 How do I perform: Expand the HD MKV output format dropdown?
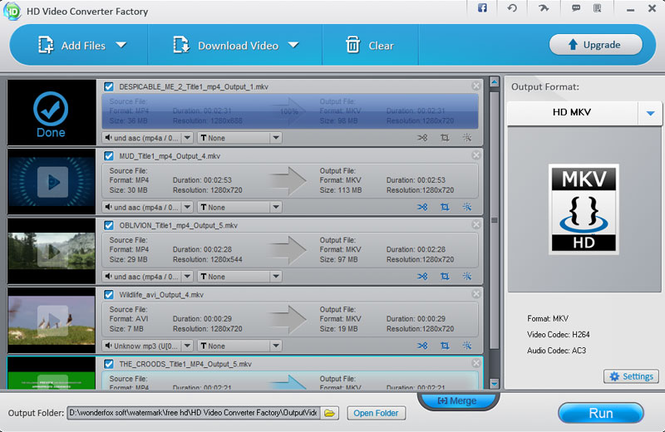pos(650,113)
